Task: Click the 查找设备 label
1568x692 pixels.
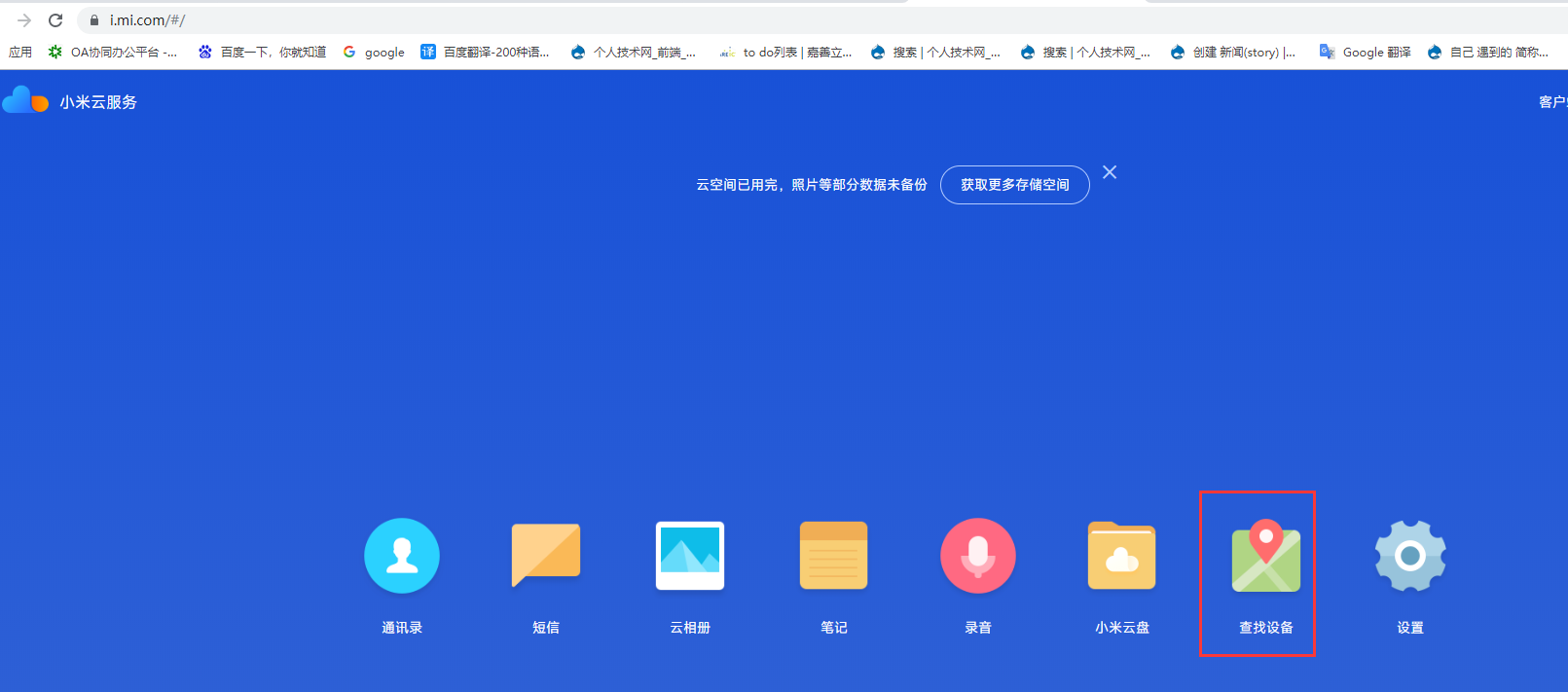Action: [x=1266, y=628]
